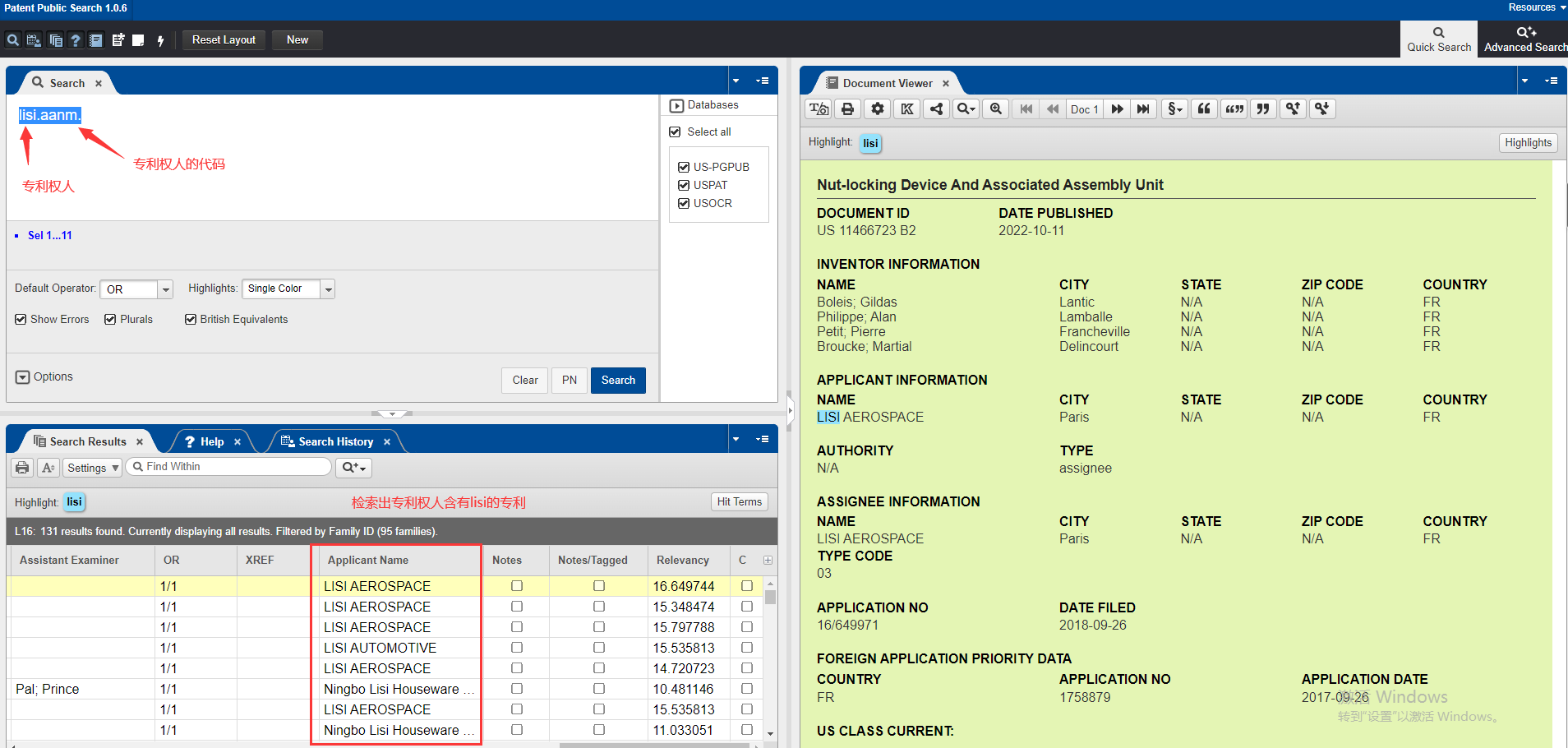Image resolution: width=1568 pixels, height=748 pixels.
Task: Click the KWIC 'K' toolbar icon
Action: coord(907,109)
